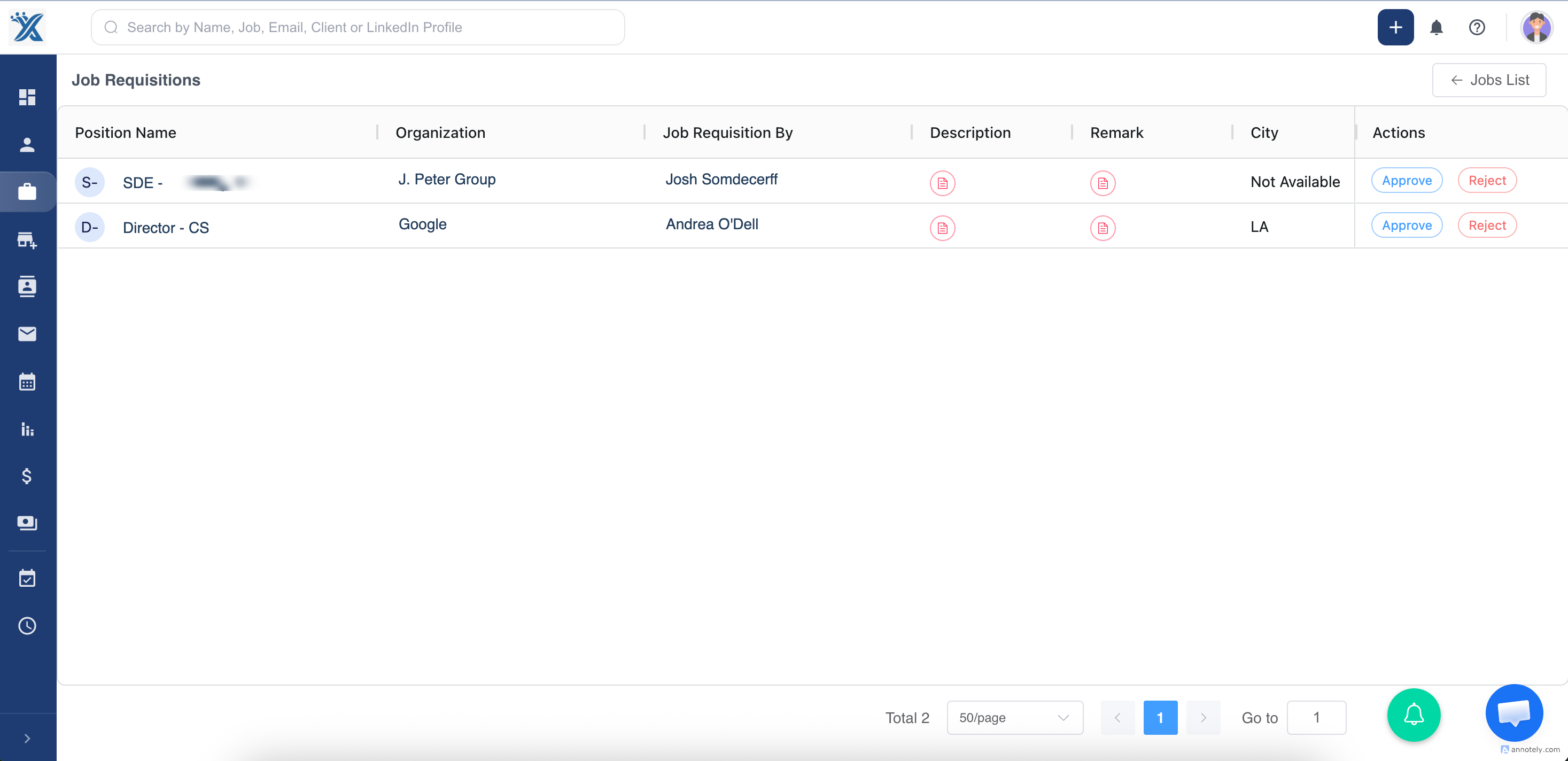
Task: Select the briefcase jobs icon in the sidebar
Action: [27, 192]
